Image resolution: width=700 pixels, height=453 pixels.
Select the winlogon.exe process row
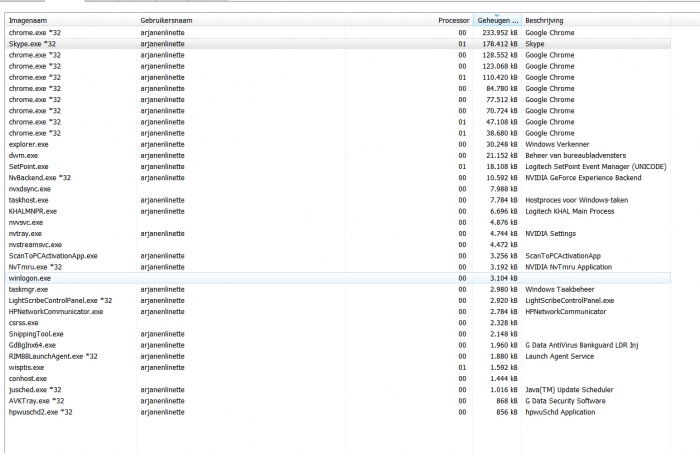tap(338, 278)
